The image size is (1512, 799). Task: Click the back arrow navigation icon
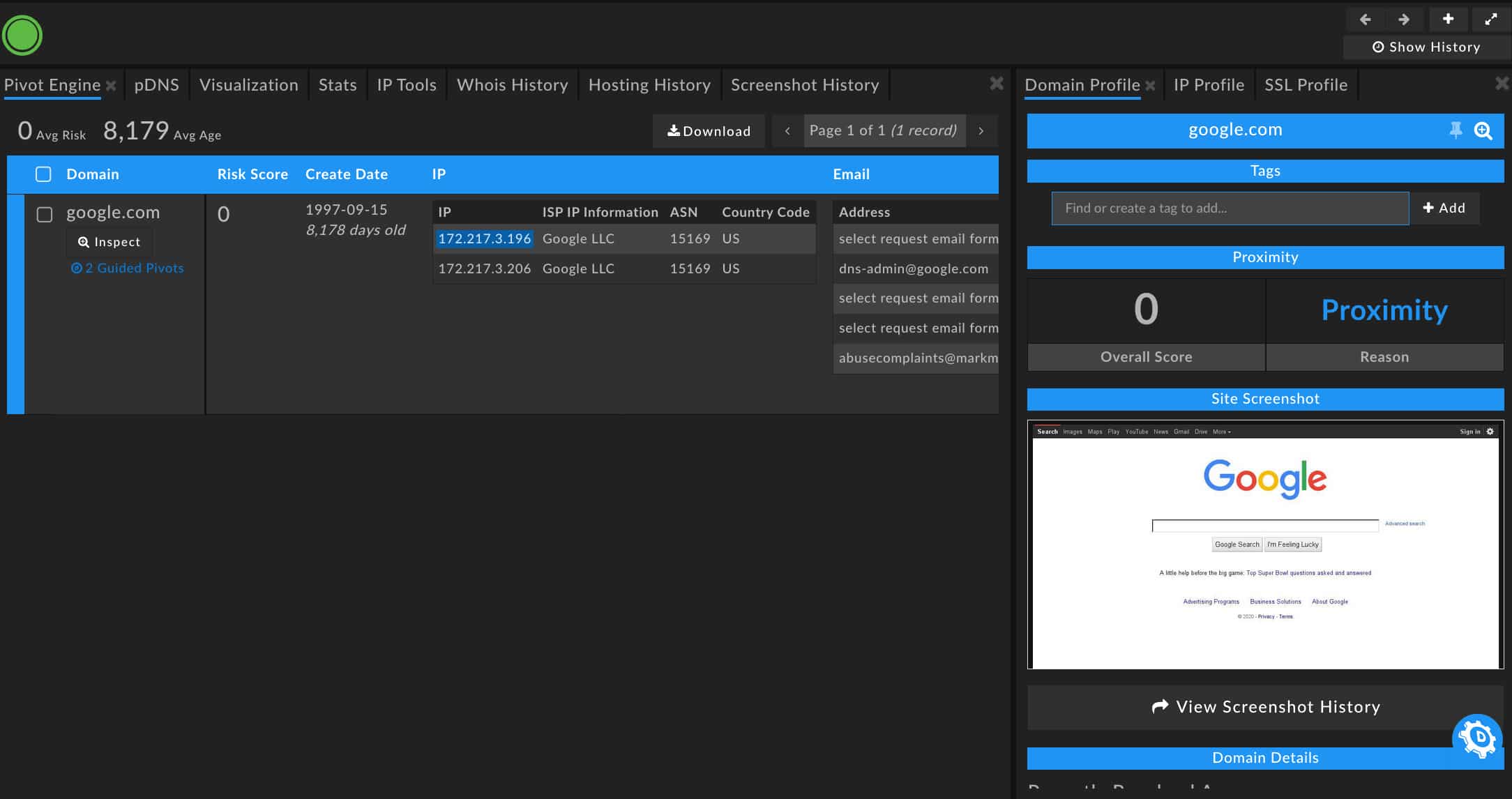click(1365, 20)
